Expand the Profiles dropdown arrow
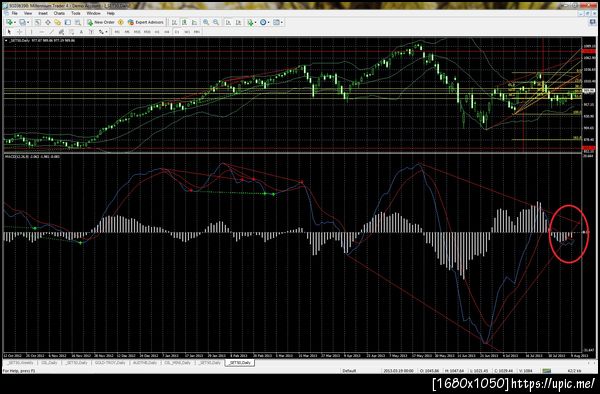Image resolution: width=600 pixels, height=394 pixels. click(28, 22)
